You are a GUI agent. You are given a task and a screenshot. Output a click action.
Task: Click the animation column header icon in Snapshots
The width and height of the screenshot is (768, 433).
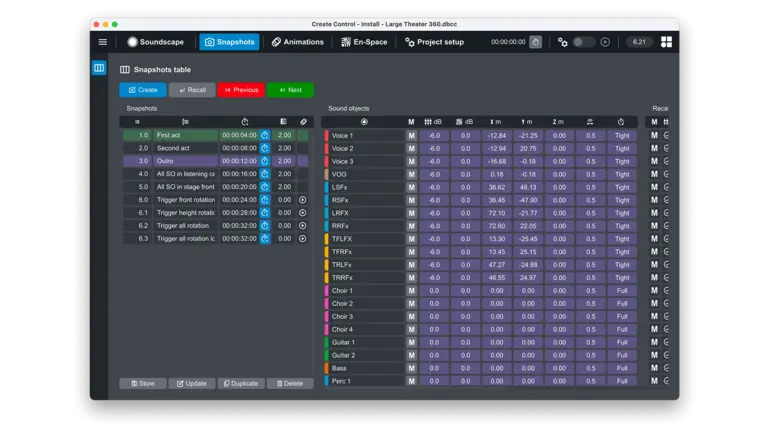point(303,122)
